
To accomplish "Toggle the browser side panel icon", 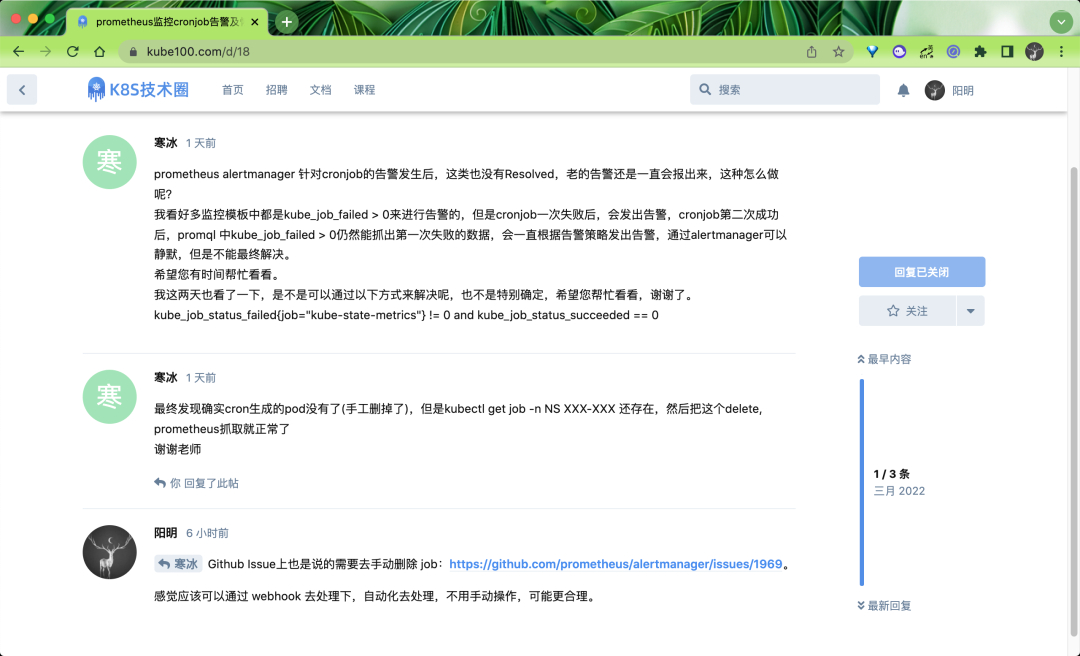I will pyautogui.click(x=1007, y=52).
